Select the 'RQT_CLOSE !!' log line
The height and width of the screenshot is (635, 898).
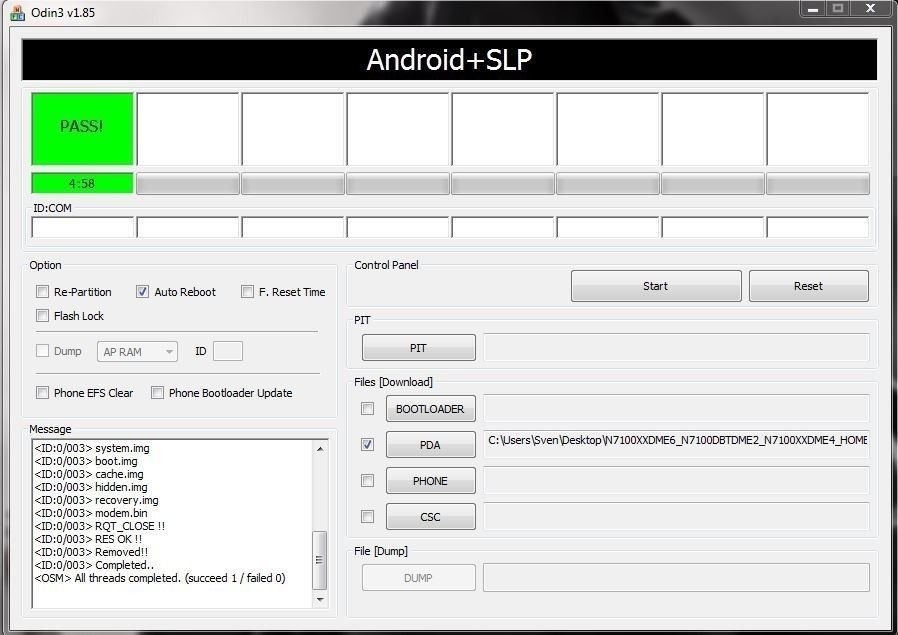pyautogui.click(x=100, y=526)
